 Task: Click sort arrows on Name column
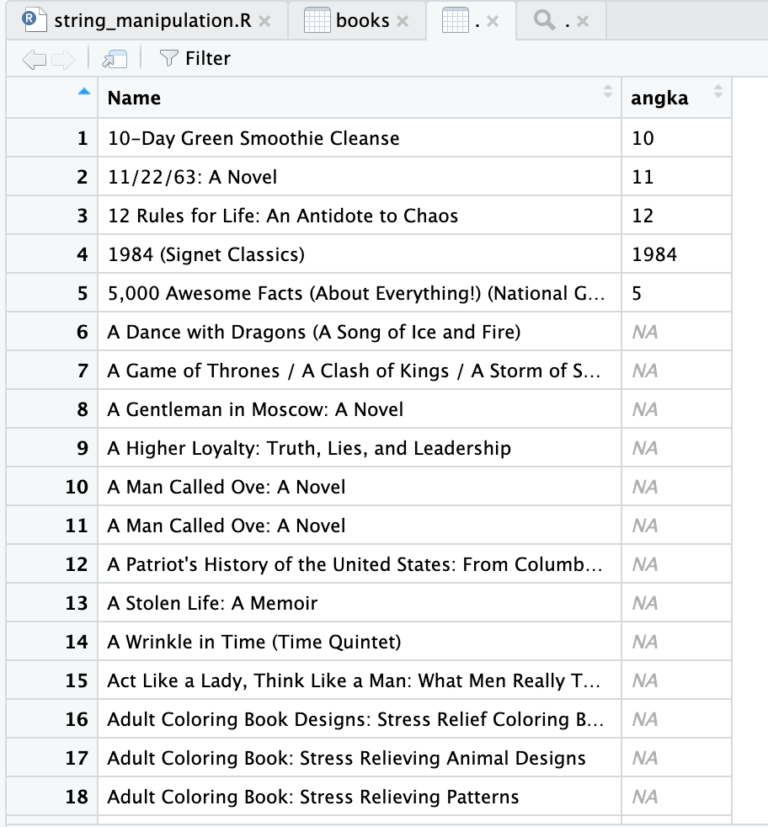tap(606, 93)
